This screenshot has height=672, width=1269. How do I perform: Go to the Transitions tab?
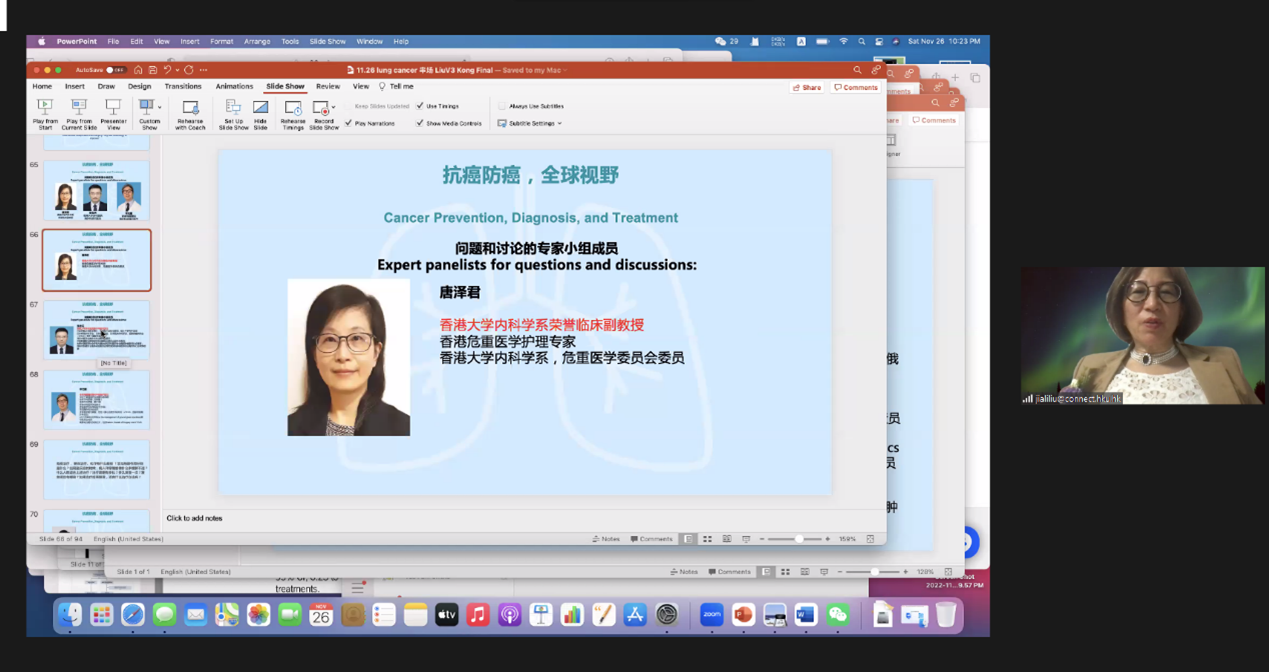pos(183,86)
